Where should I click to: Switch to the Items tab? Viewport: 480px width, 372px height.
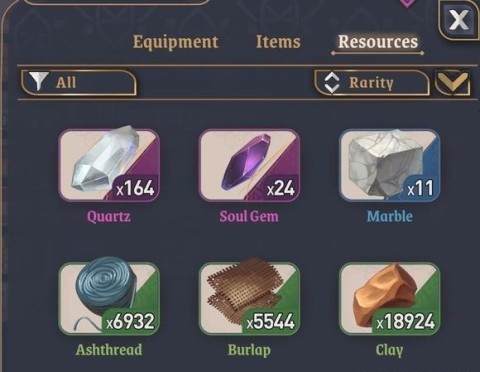[278, 42]
